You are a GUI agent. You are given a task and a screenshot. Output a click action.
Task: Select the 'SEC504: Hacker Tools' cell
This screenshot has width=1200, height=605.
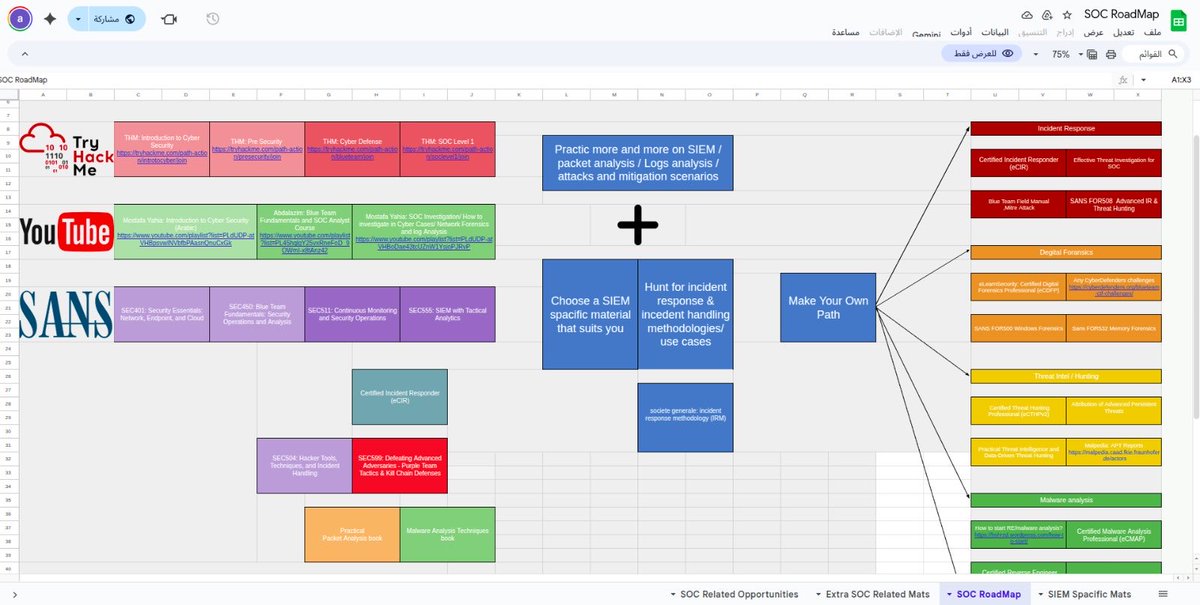[x=304, y=465]
